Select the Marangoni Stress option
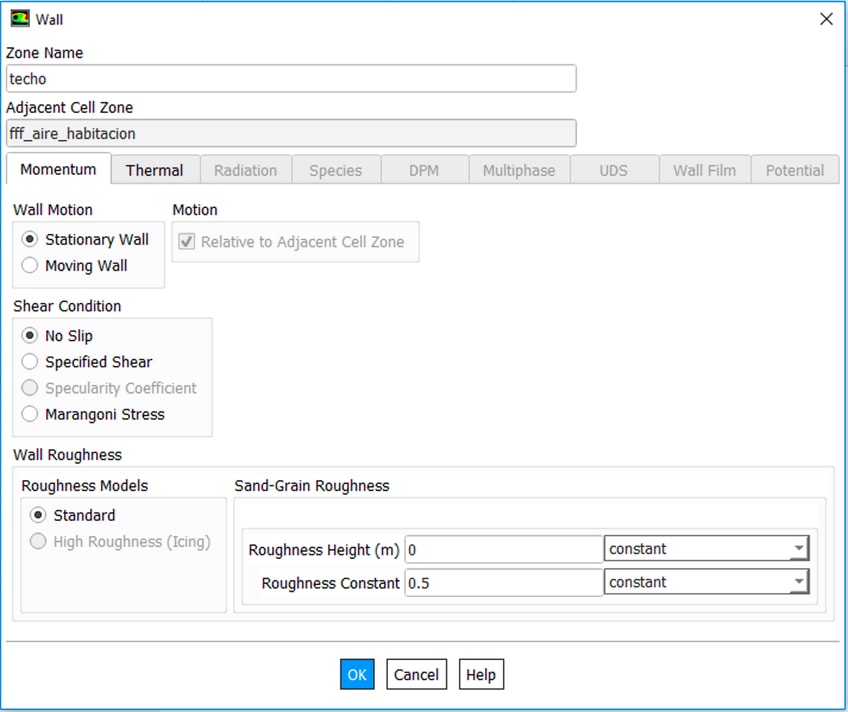This screenshot has width=848, height=712. pyautogui.click(x=30, y=414)
